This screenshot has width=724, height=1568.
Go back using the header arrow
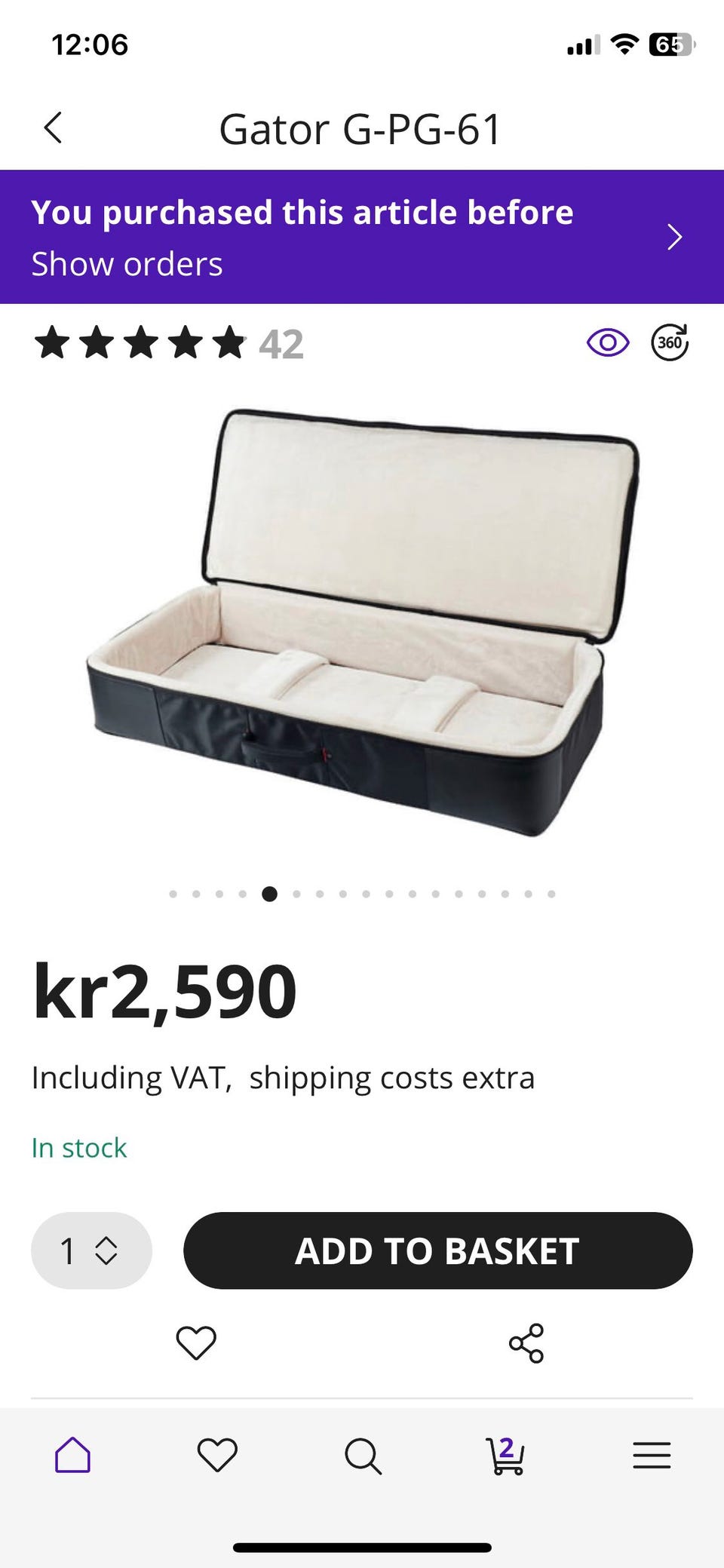53,127
